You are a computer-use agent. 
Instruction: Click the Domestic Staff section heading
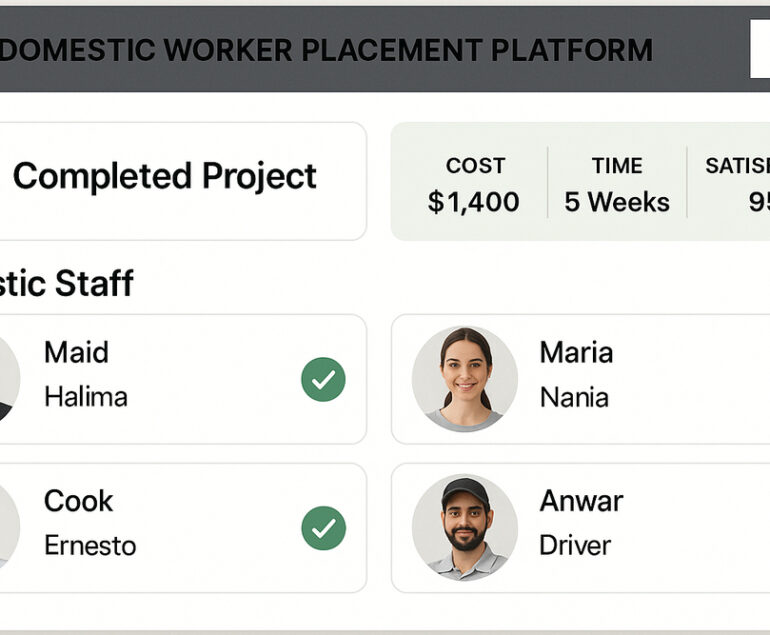click(66, 283)
